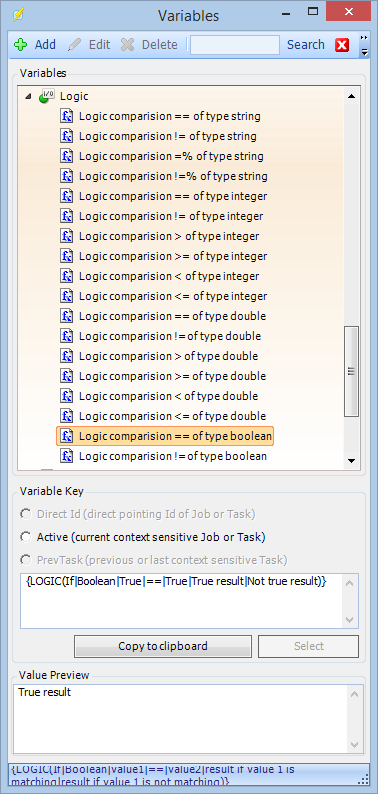This screenshot has width=378, height=794.
Task: Click the Logic folder I/O icon
Action: tap(47, 96)
